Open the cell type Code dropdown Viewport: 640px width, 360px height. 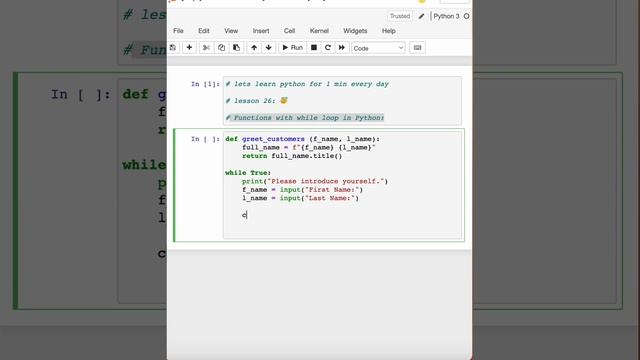[x=378, y=48]
